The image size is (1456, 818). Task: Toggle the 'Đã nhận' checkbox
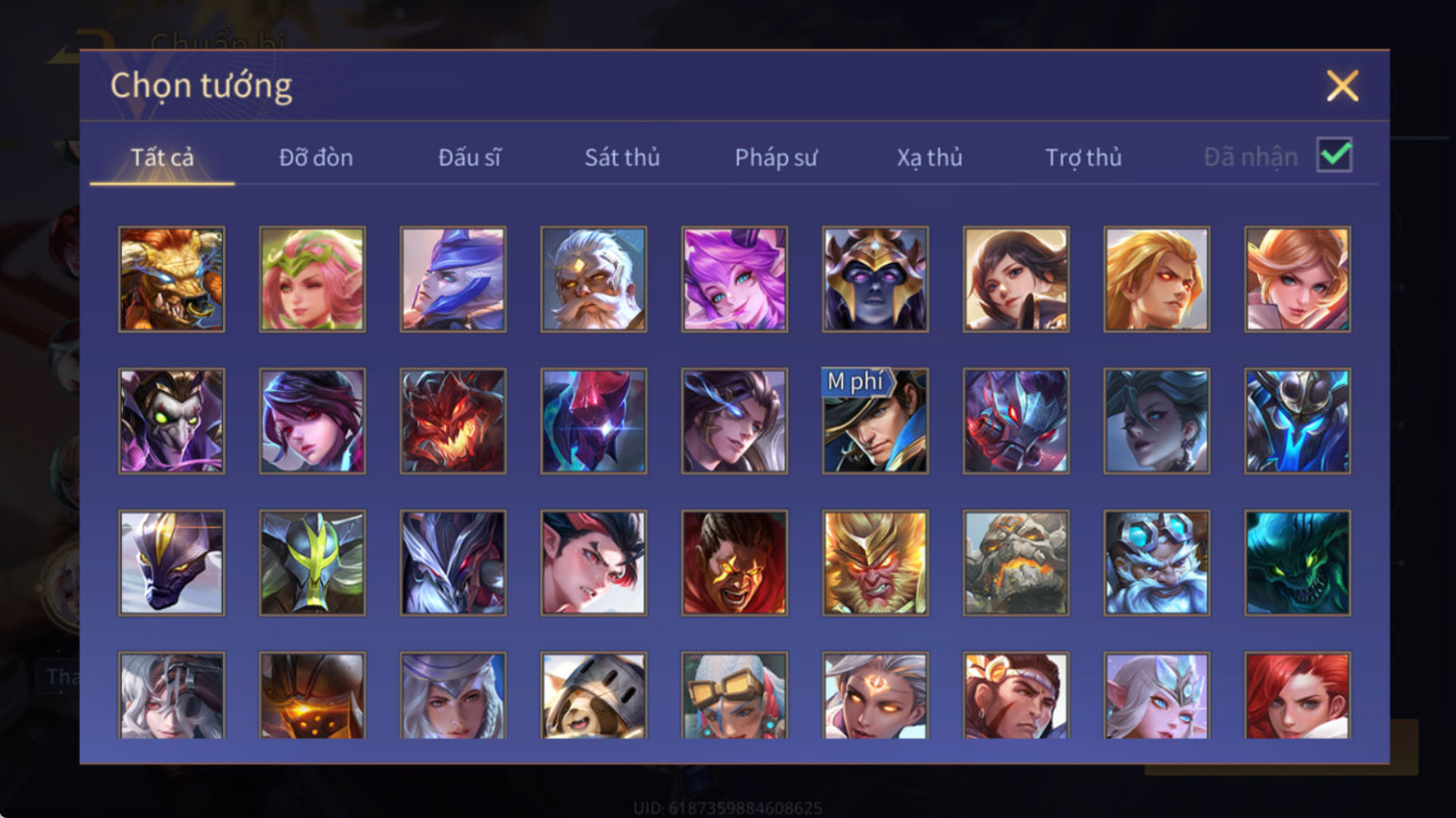pyautogui.click(x=1334, y=155)
